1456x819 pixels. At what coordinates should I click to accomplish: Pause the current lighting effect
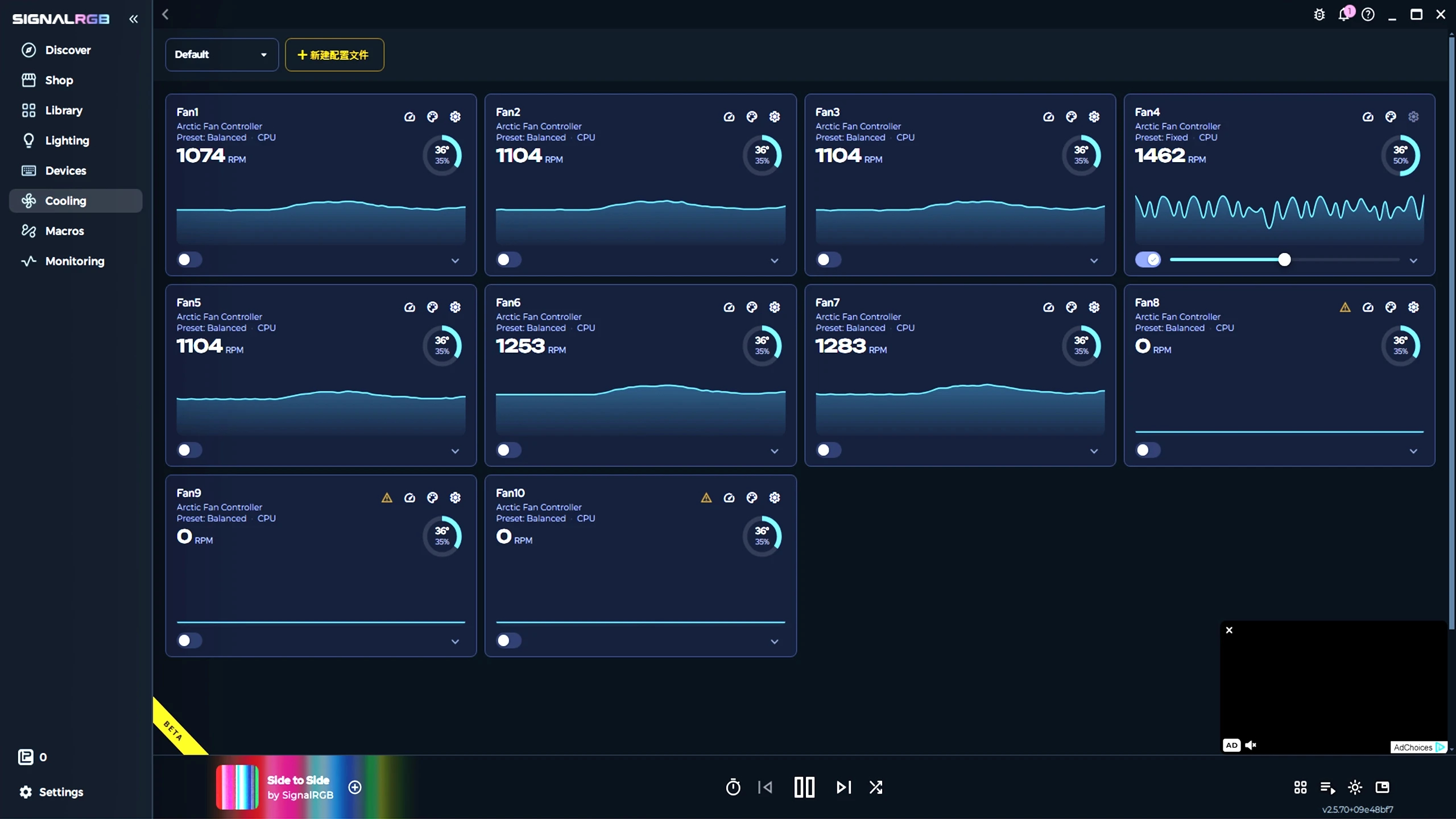pyautogui.click(x=804, y=787)
